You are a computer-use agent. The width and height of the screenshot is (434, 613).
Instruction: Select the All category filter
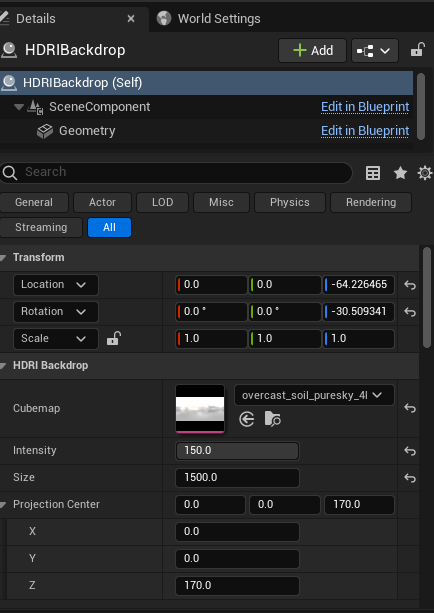(x=109, y=227)
